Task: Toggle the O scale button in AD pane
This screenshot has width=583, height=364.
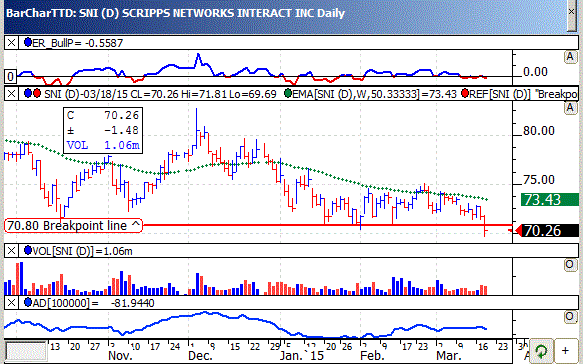Action: [570, 317]
